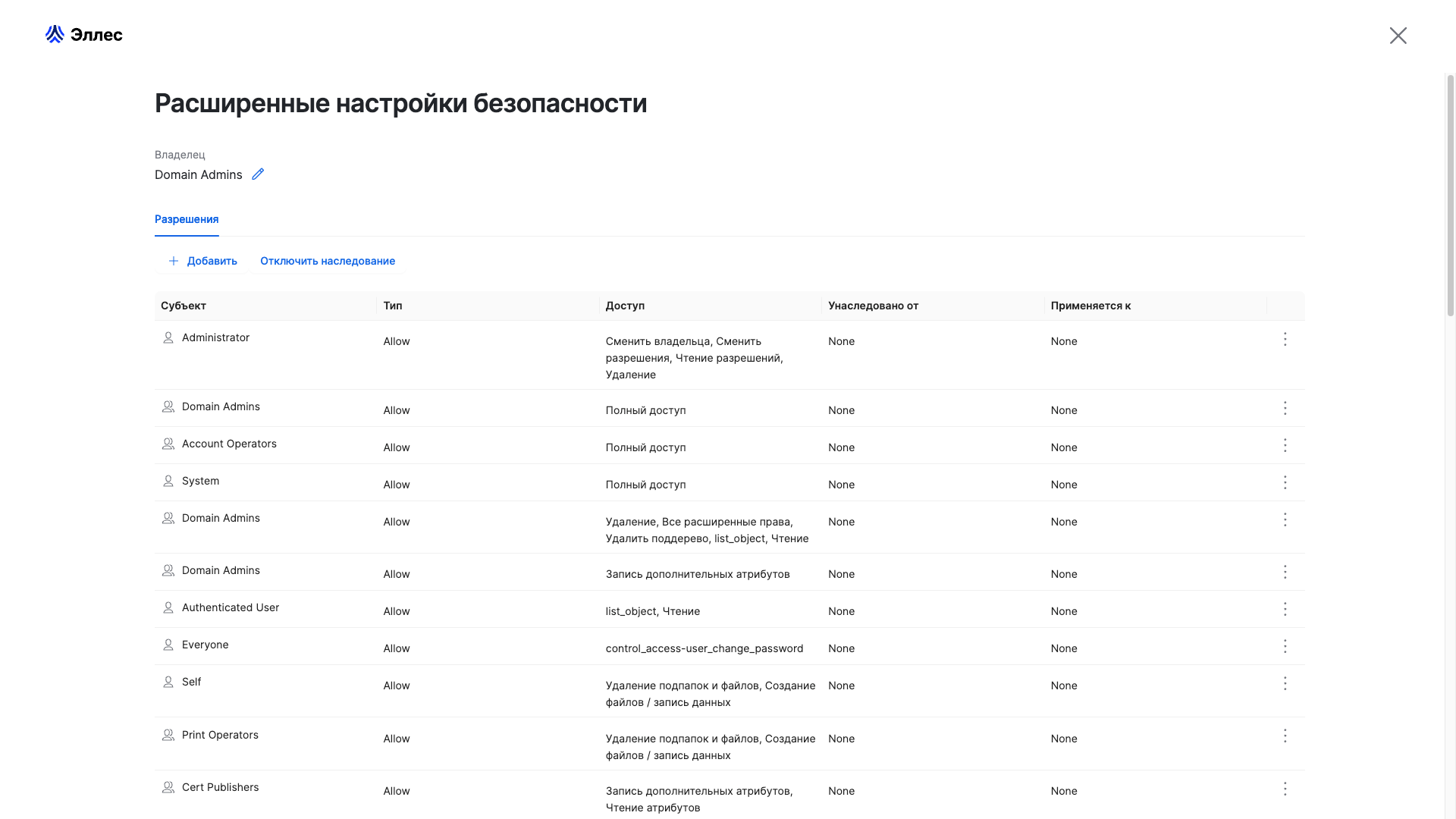
Task: Click Добавить to add a new permission
Action: (211, 261)
